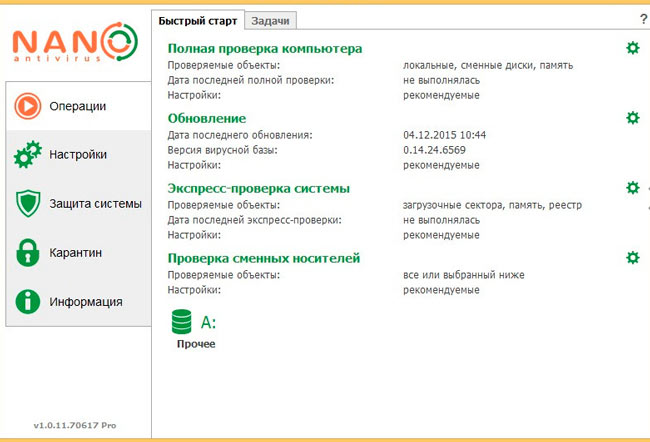Click the shield icon for Защита системы

pyautogui.click(x=28, y=204)
